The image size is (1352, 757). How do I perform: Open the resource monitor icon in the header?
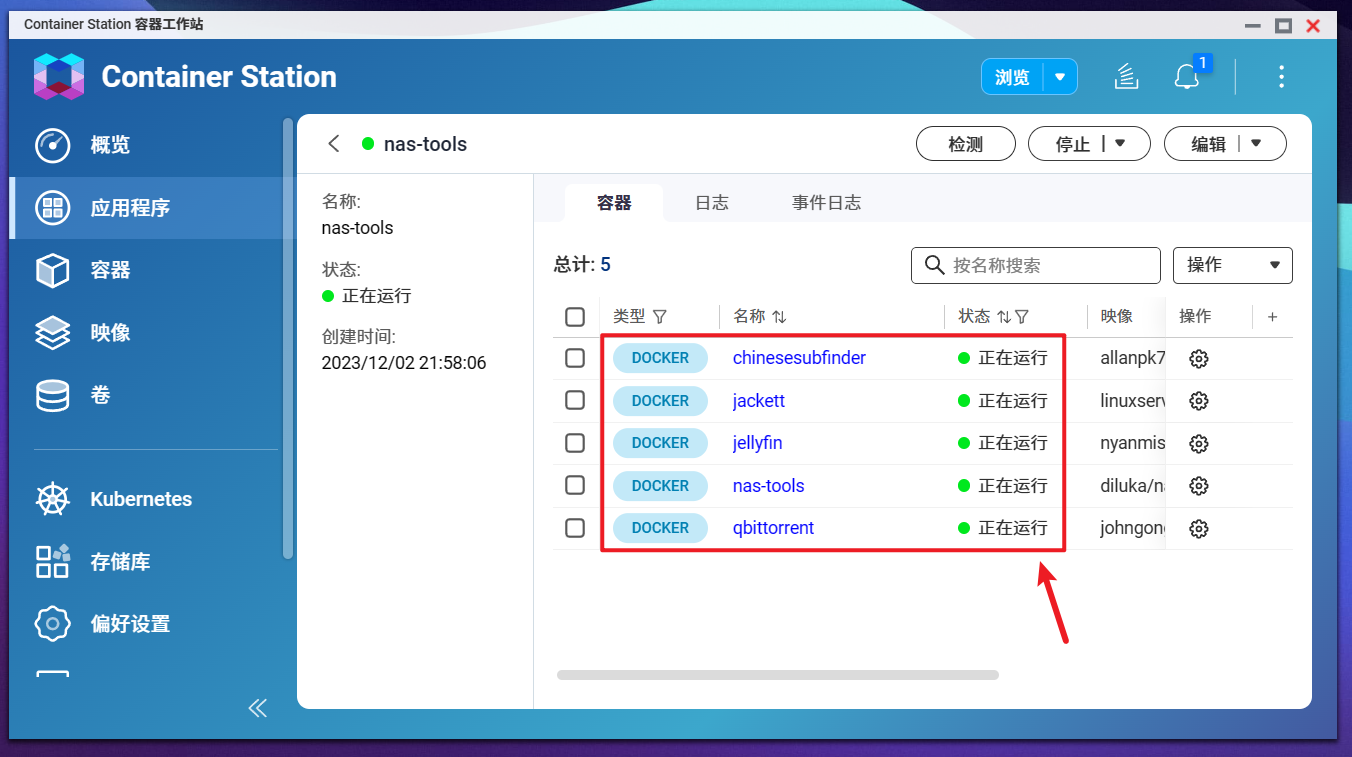point(1126,76)
